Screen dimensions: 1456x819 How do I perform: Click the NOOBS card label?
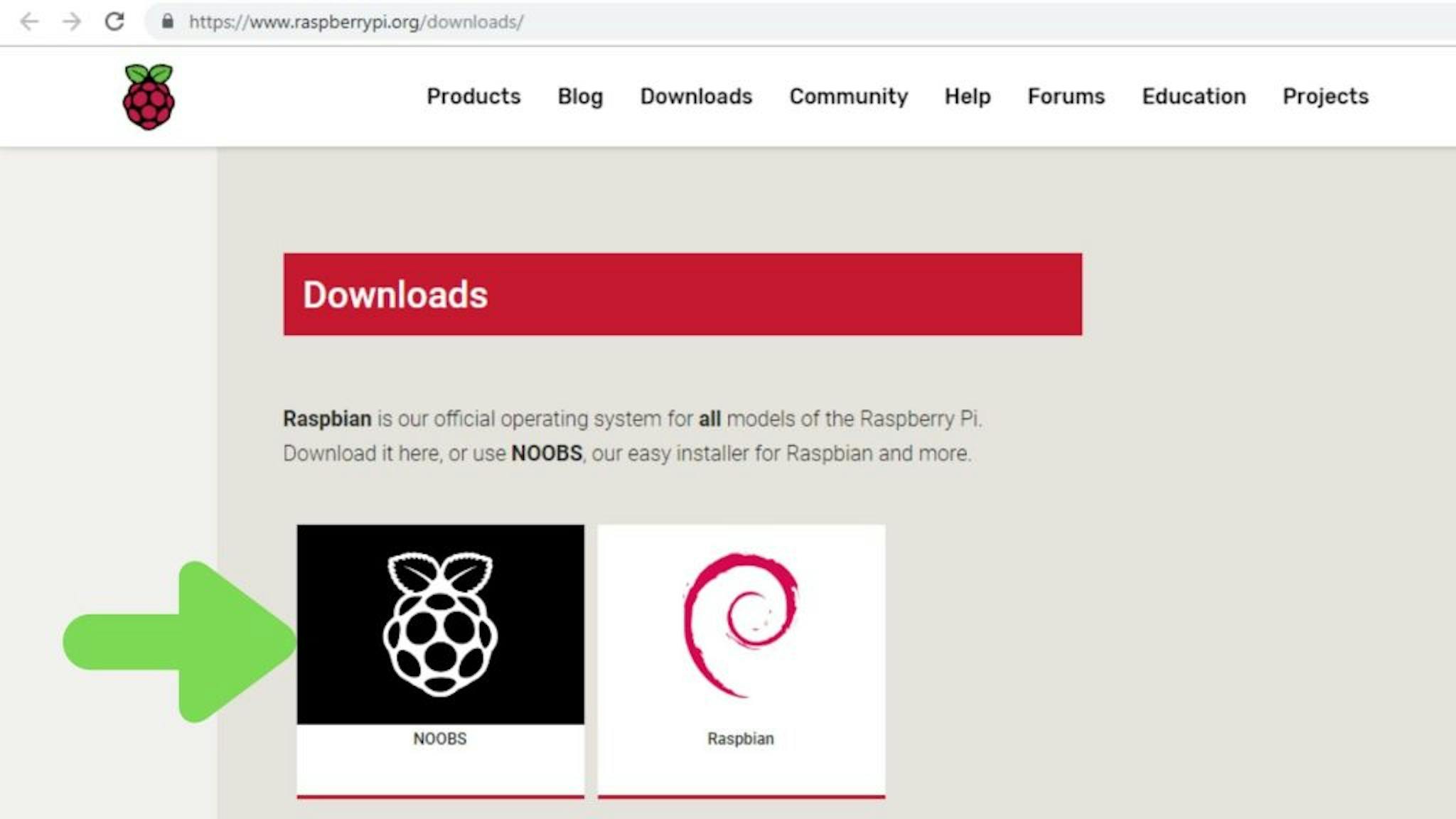pyautogui.click(x=440, y=739)
